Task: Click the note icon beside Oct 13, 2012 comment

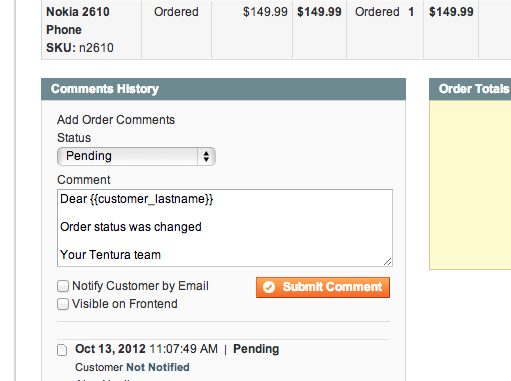Action: (x=62, y=350)
